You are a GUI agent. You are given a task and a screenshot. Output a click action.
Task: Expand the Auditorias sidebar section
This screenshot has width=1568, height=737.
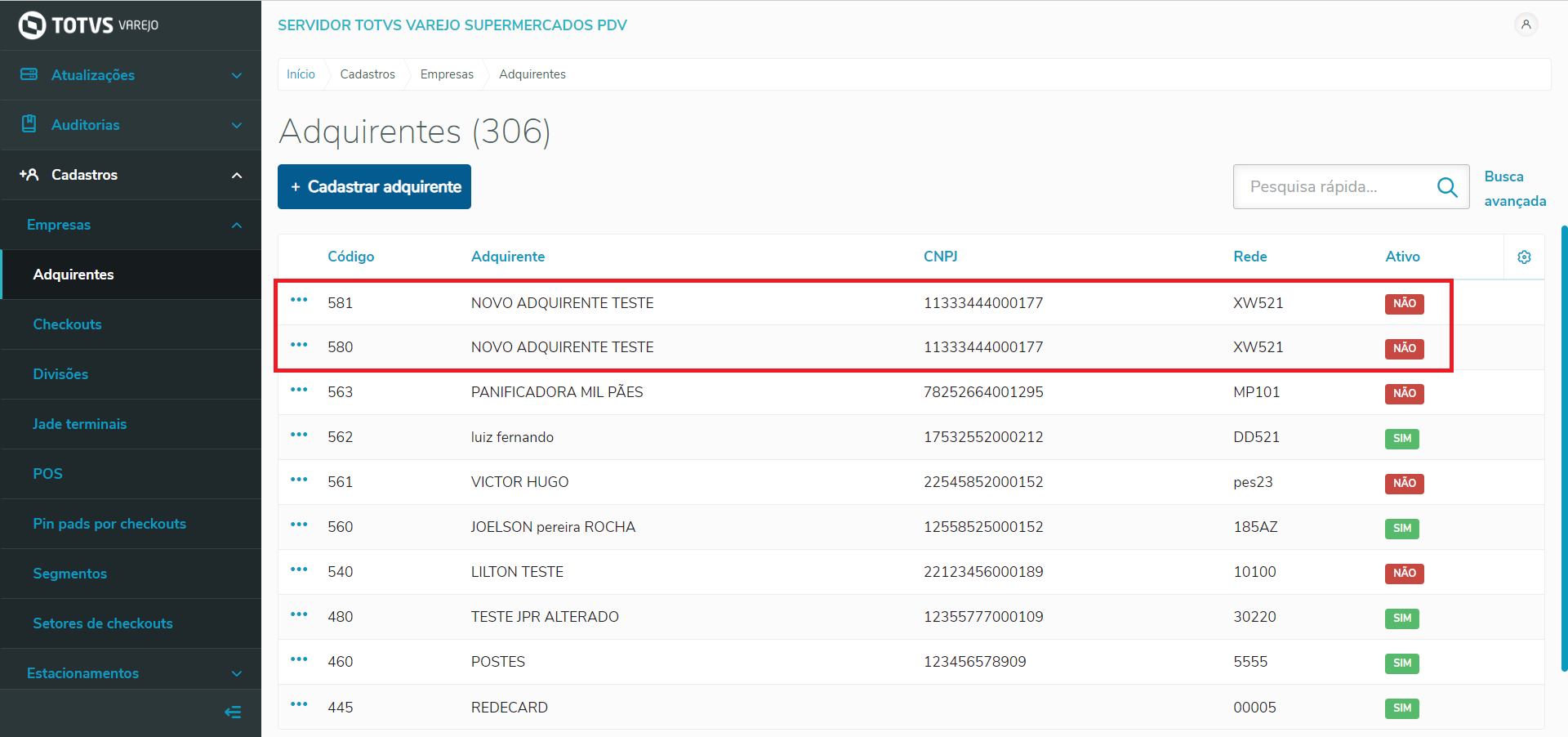pos(131,125)
